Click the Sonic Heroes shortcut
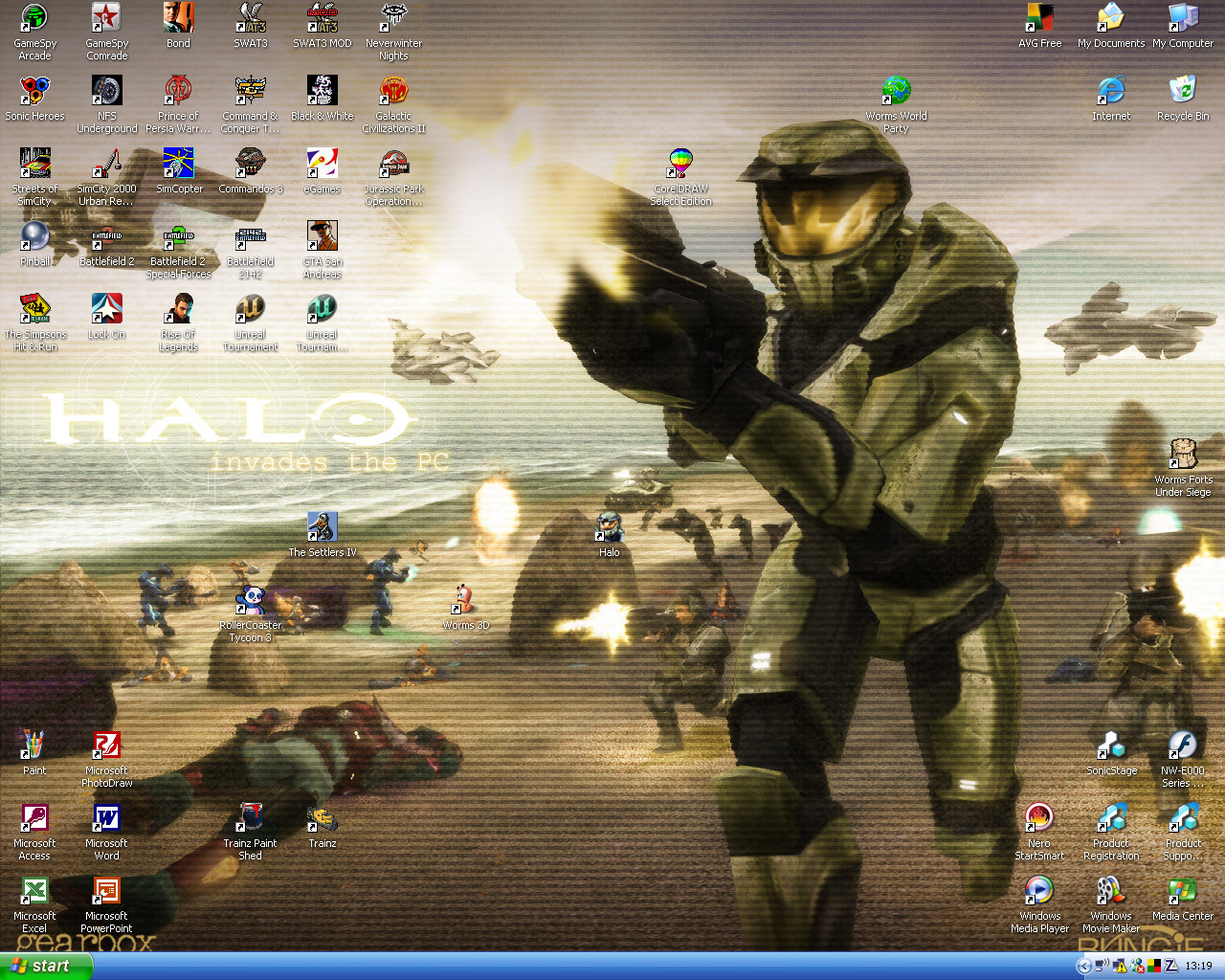This screenshot has height=980, width=1225. [x=34, y=99]
